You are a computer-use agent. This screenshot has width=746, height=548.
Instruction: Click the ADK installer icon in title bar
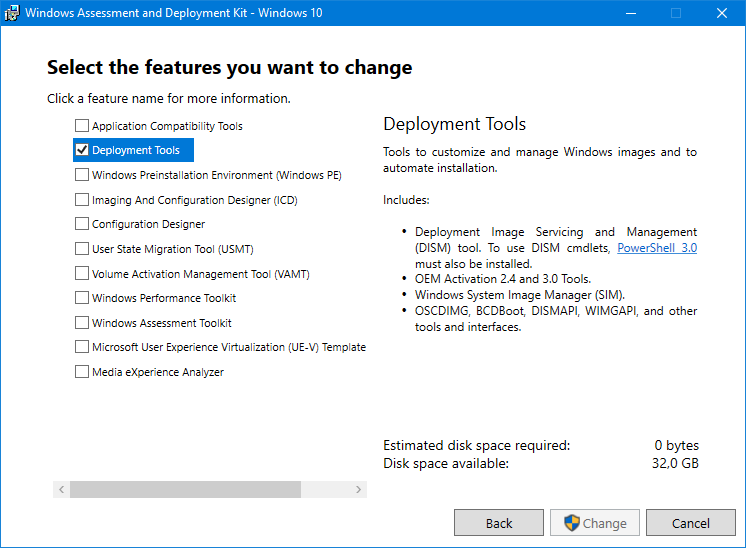pyautogui.click(x=11, y=13)
